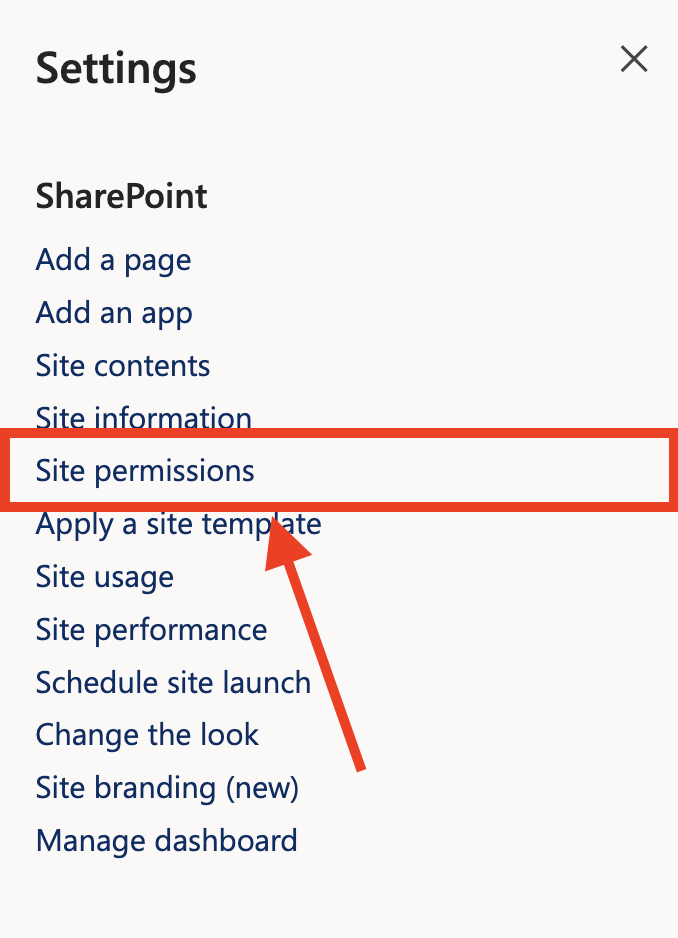This screenshot has width=678, height=938.
Task: Click the SharePoint section header
Action: (121, 196)
